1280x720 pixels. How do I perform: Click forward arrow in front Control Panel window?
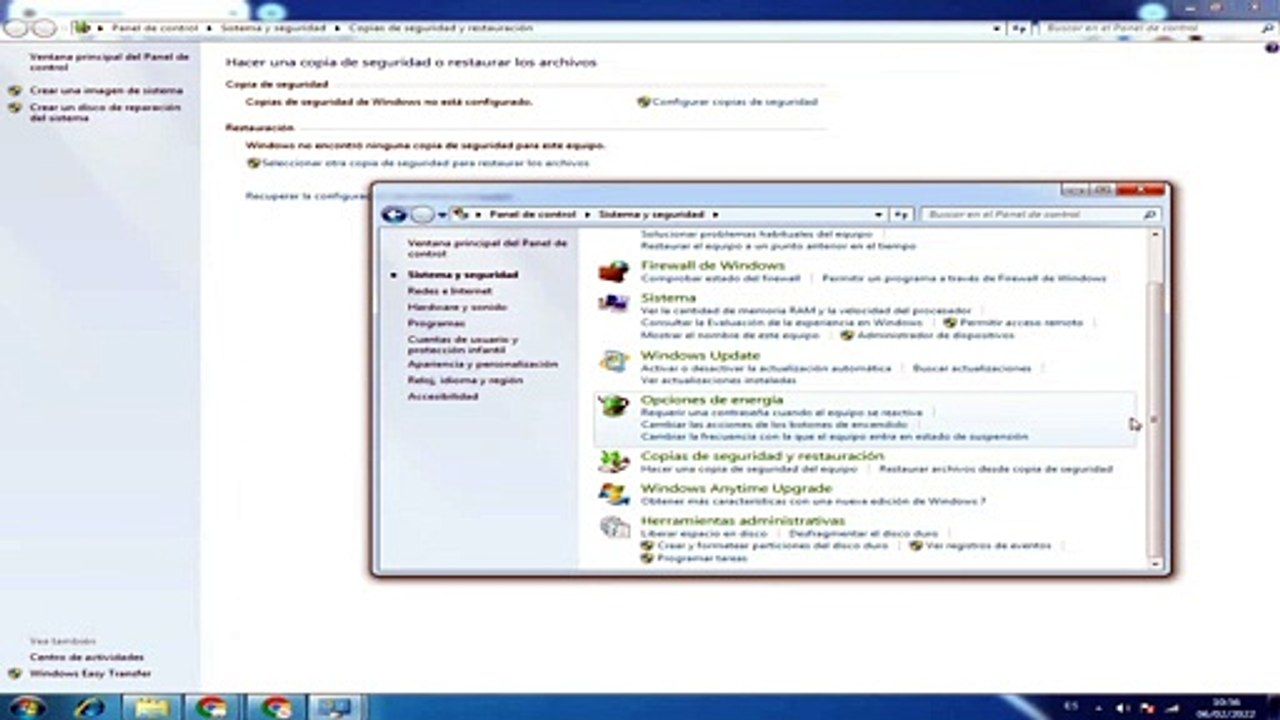coord(422,214)
